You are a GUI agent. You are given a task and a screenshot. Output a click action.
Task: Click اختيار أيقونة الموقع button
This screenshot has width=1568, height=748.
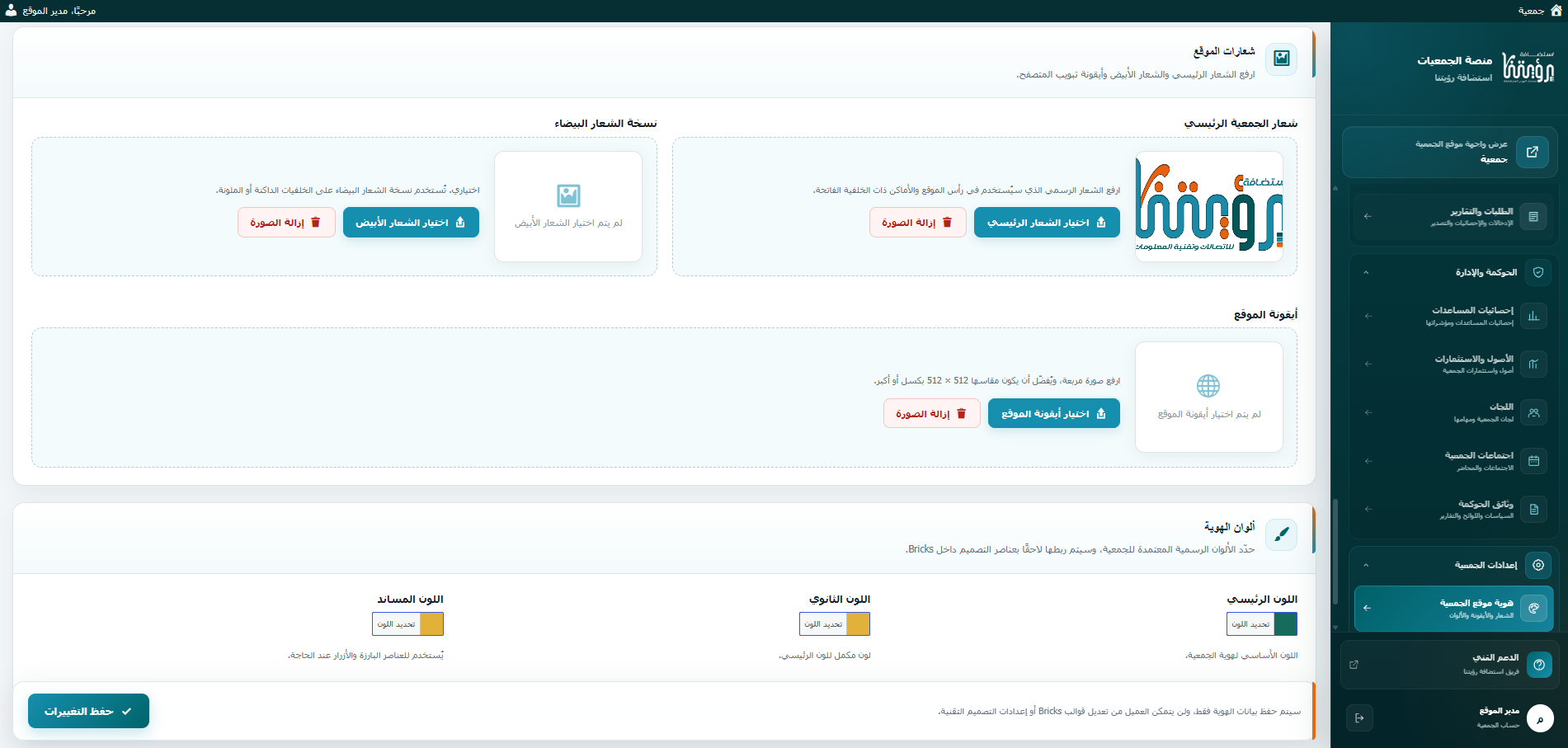click(x=1054, y=413)
